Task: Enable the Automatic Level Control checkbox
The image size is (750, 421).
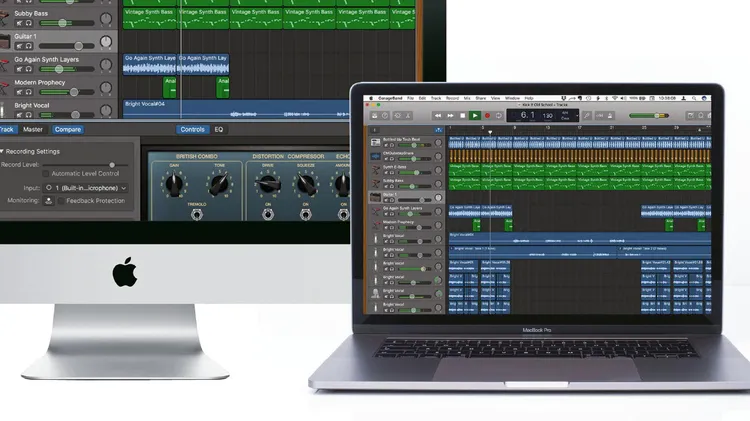Action: (x=45, y=174)
